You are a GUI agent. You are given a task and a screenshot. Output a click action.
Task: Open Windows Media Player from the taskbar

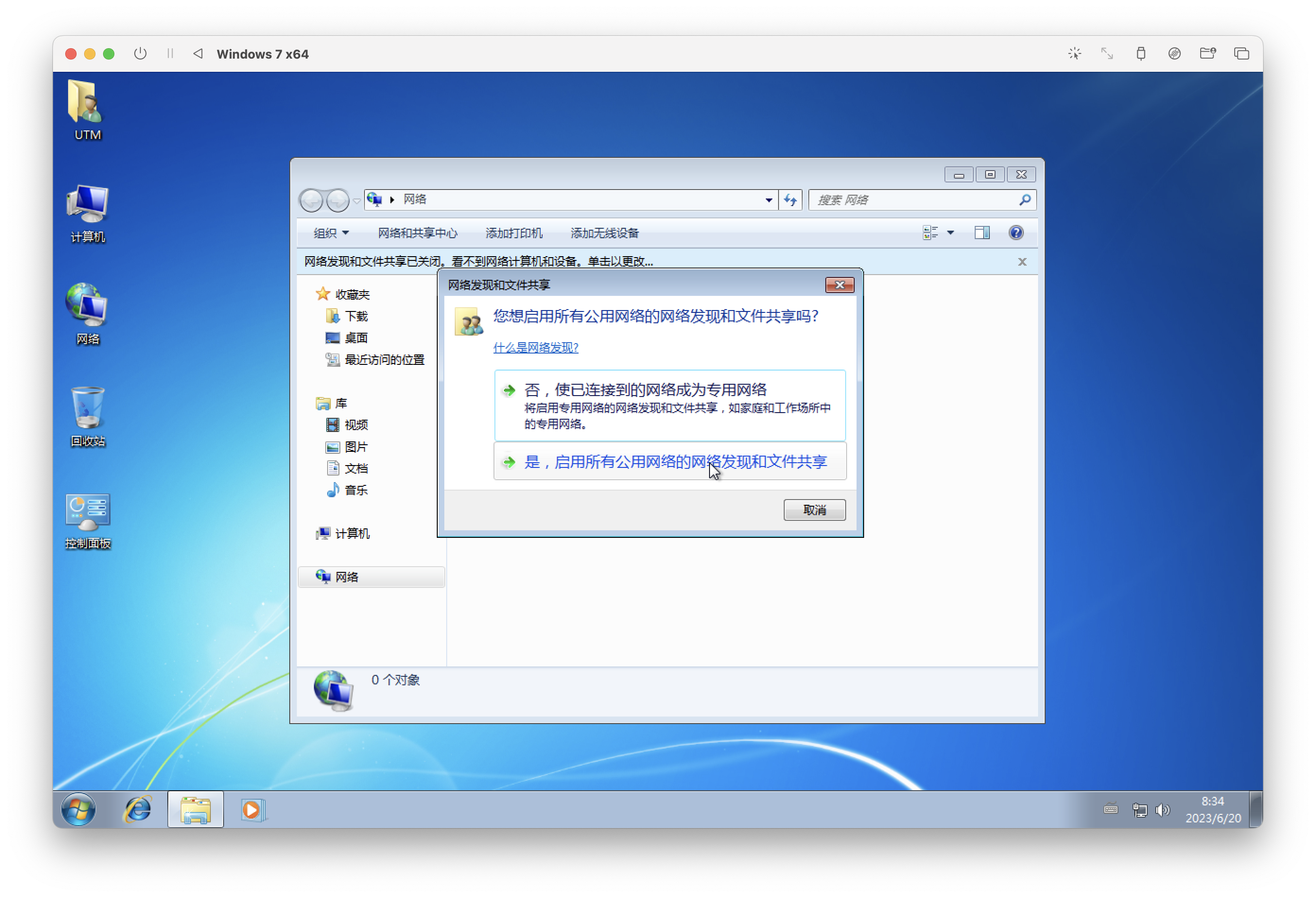[x=253, y=809]
